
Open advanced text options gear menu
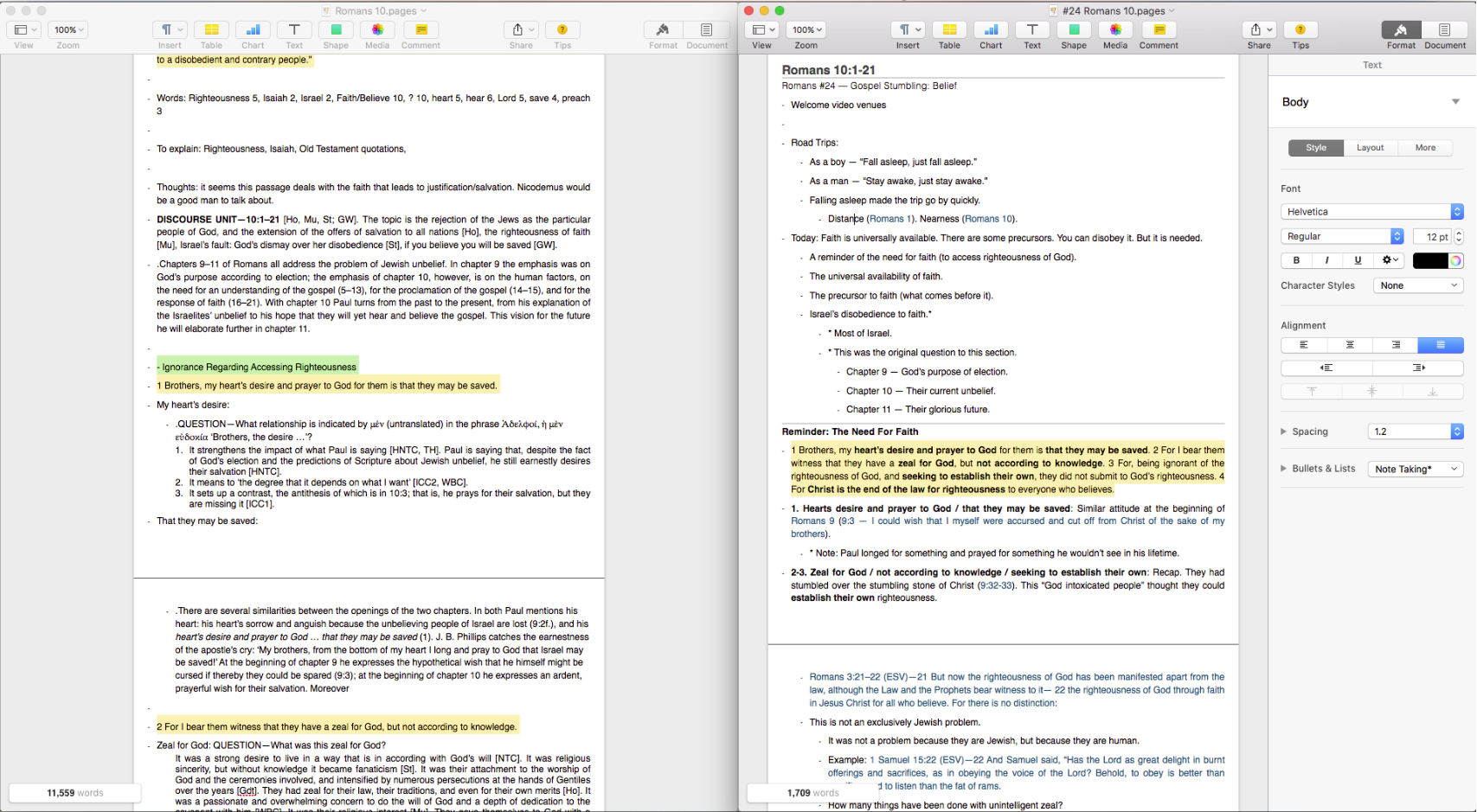1390,260
